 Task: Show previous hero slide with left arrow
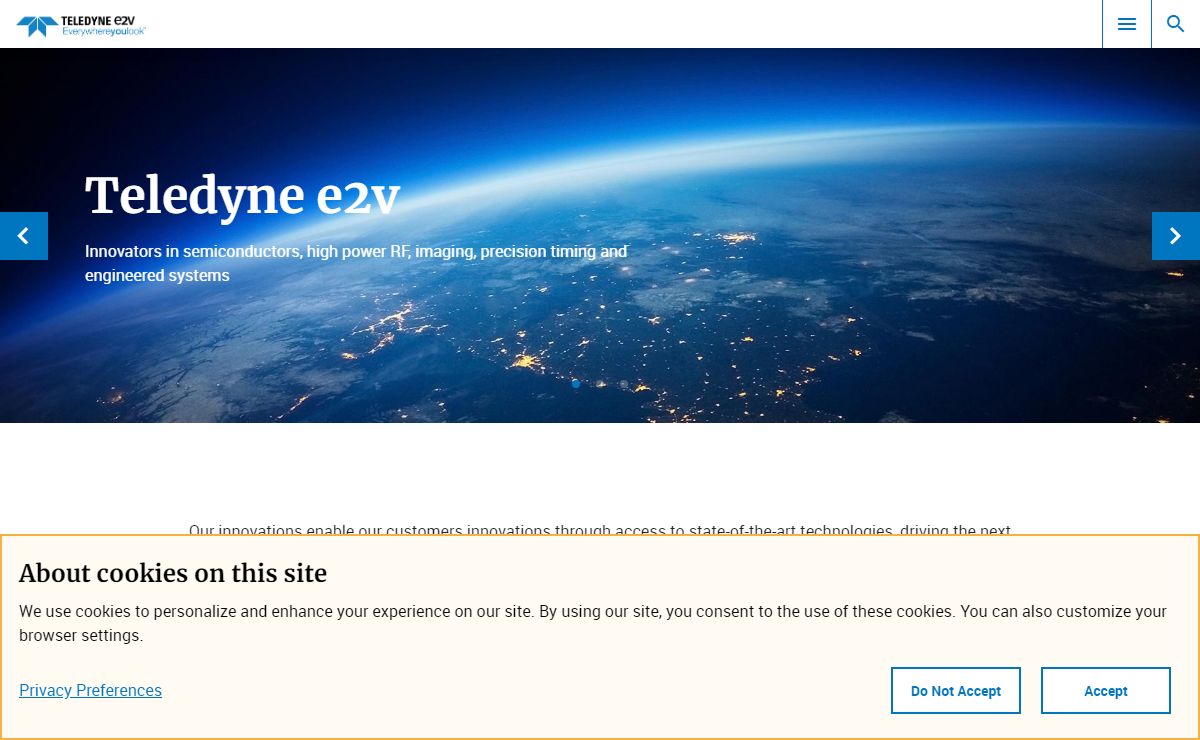coord(24,236)
